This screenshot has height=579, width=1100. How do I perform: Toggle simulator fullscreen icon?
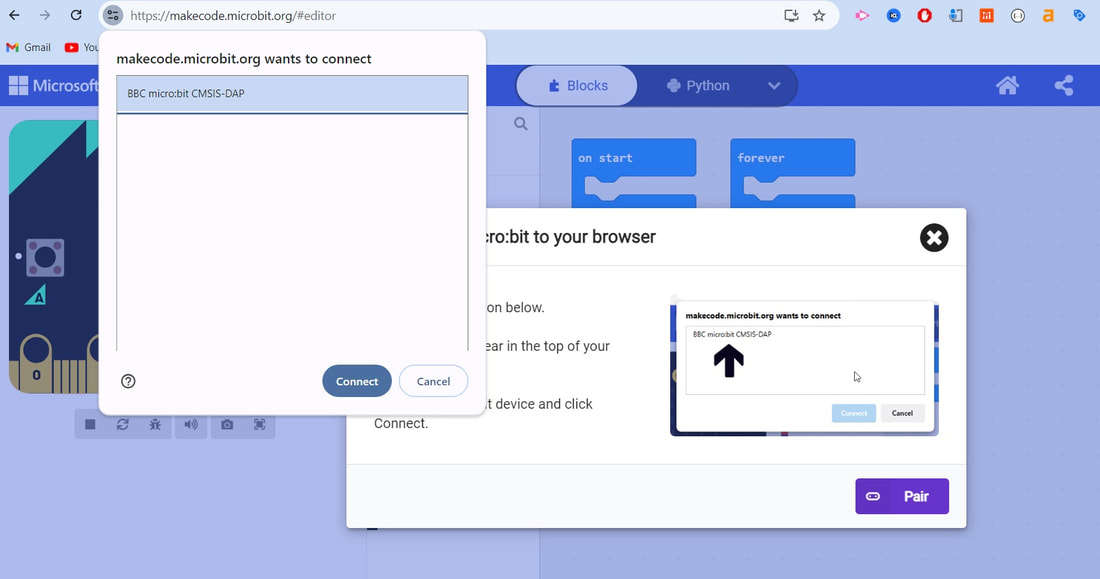[260, 425]
